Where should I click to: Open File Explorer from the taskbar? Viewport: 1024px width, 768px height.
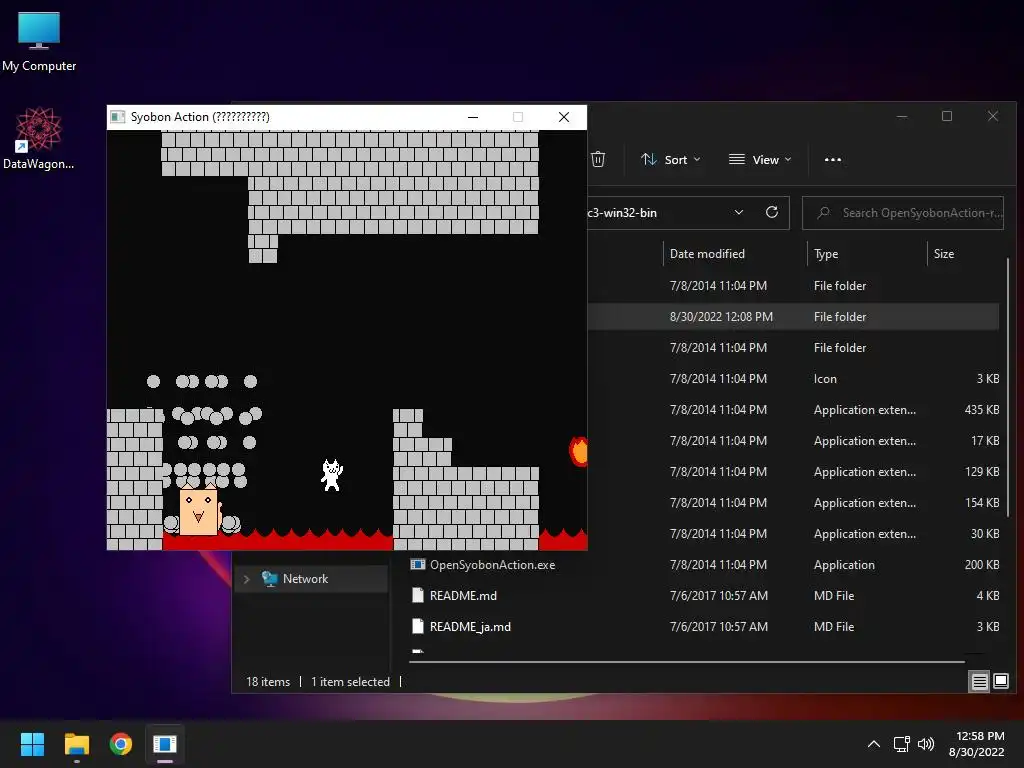[x=76, y=744]
